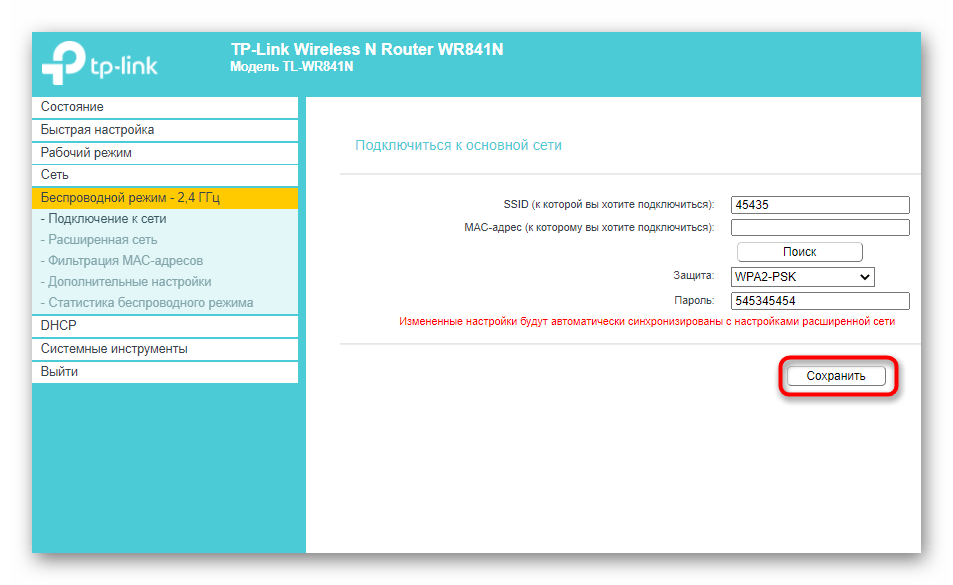Viewport: 953px width, 585px height.
Task: Go to Подключение к сети submenu
Action: click(x=106, y=218)
